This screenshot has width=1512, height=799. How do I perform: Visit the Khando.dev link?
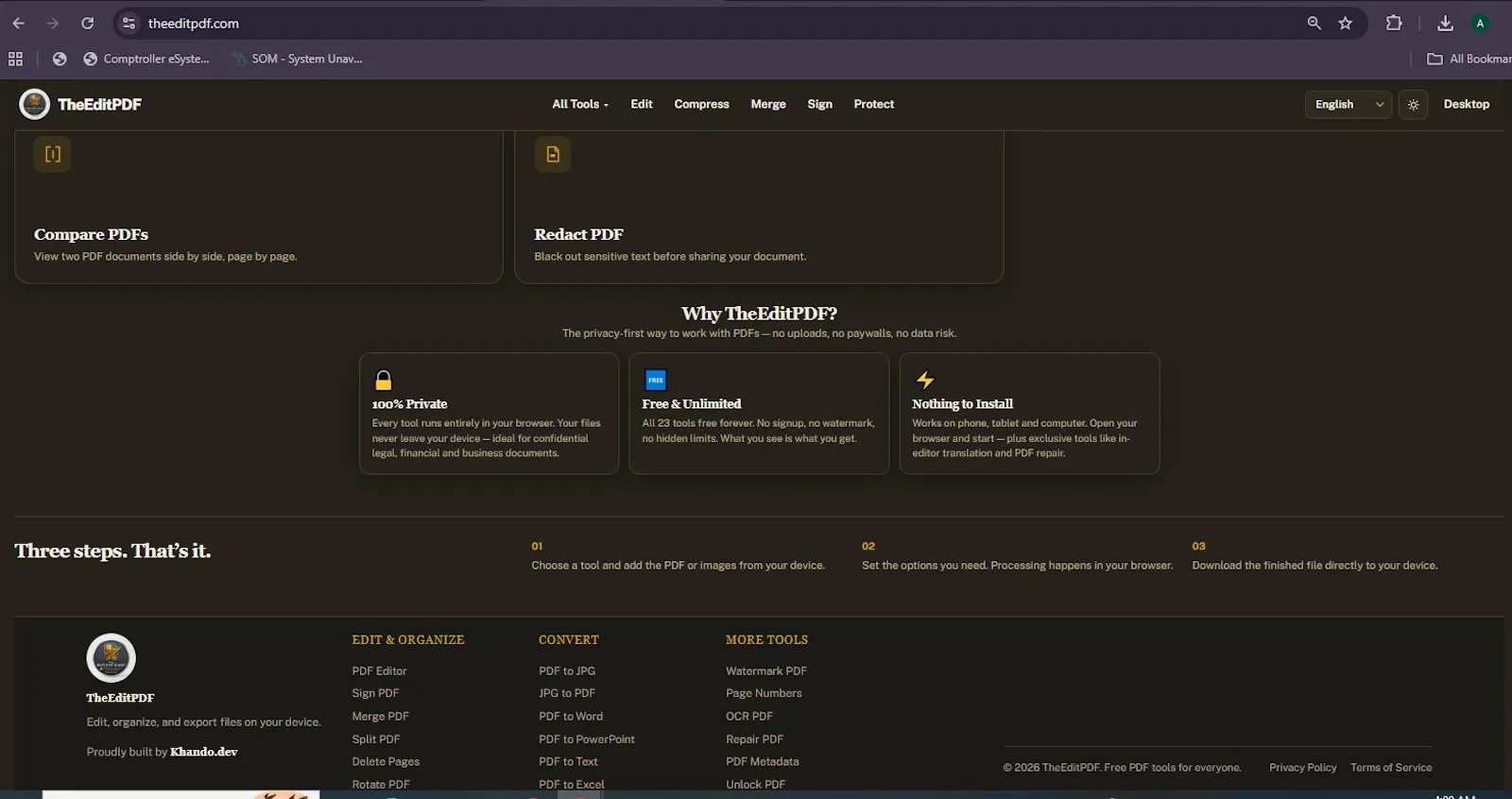click(203, 752)
